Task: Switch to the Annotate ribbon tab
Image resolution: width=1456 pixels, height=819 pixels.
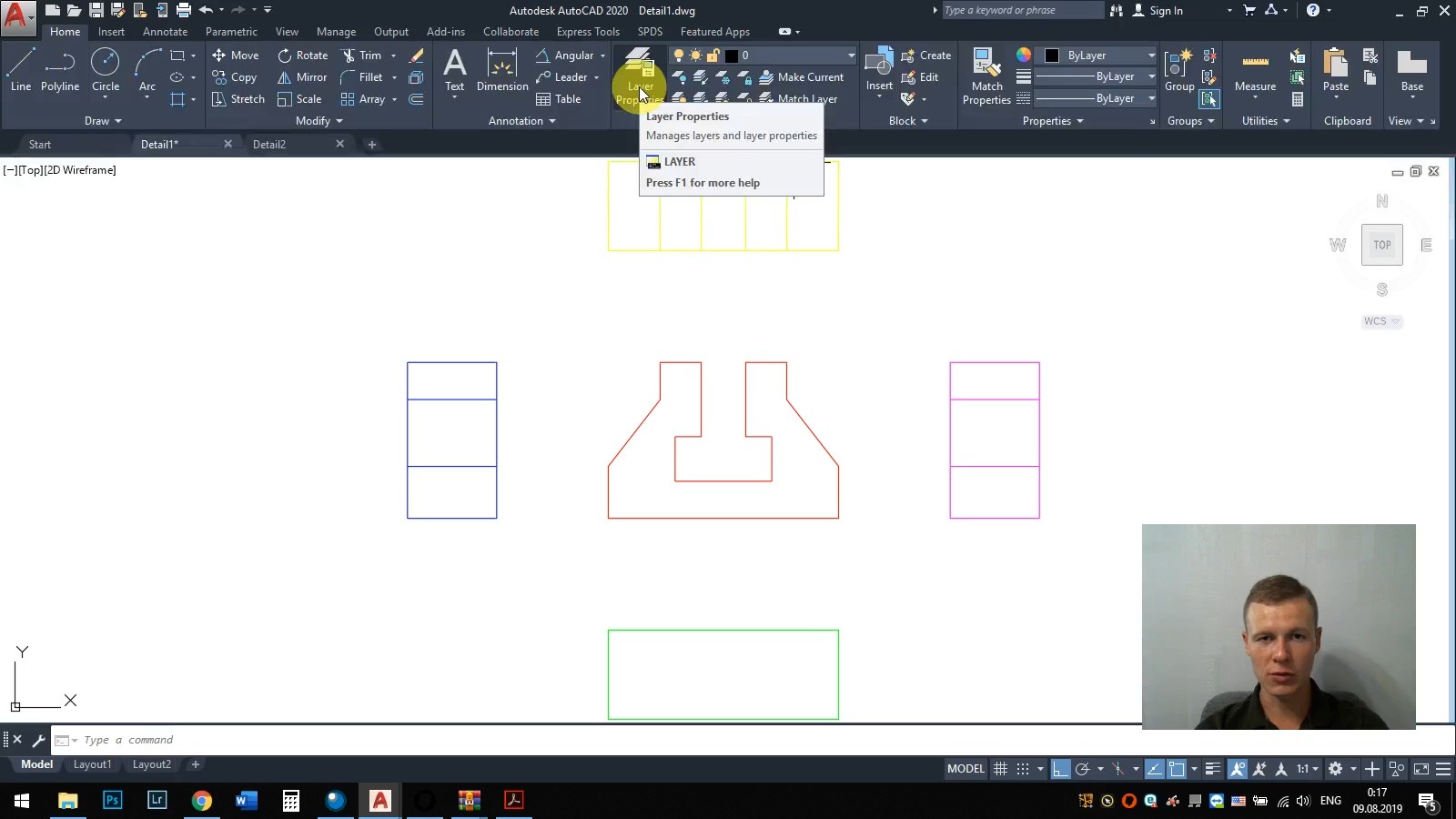Action: tap(165, 32)
